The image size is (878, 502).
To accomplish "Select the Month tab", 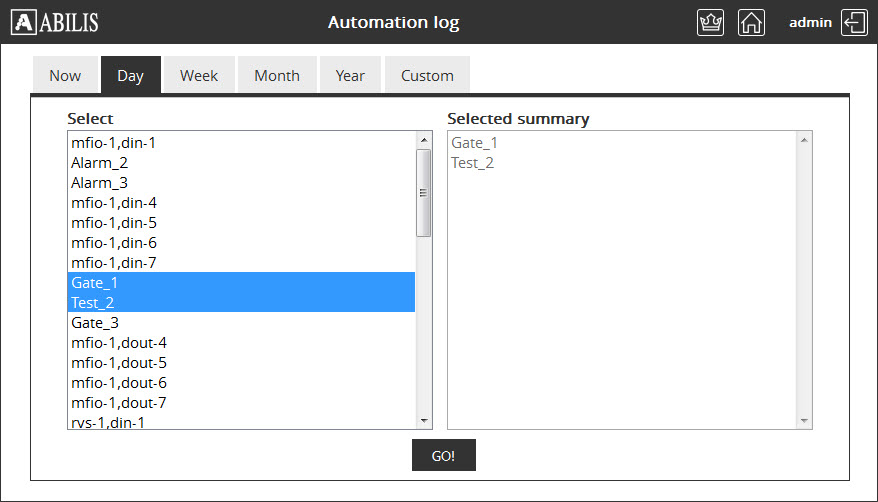I will pos(277,76).
